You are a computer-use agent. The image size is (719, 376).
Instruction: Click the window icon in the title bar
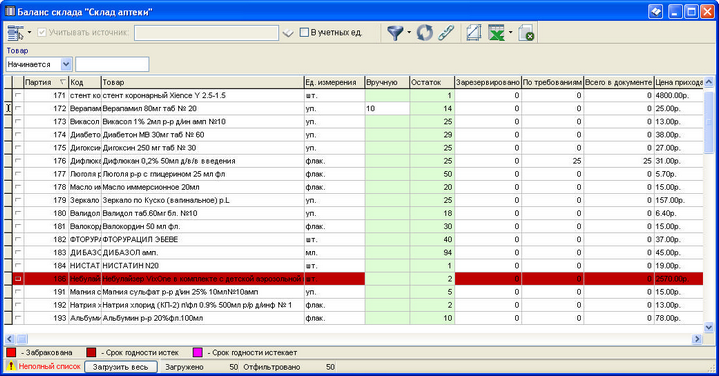[x=10, y=11]
